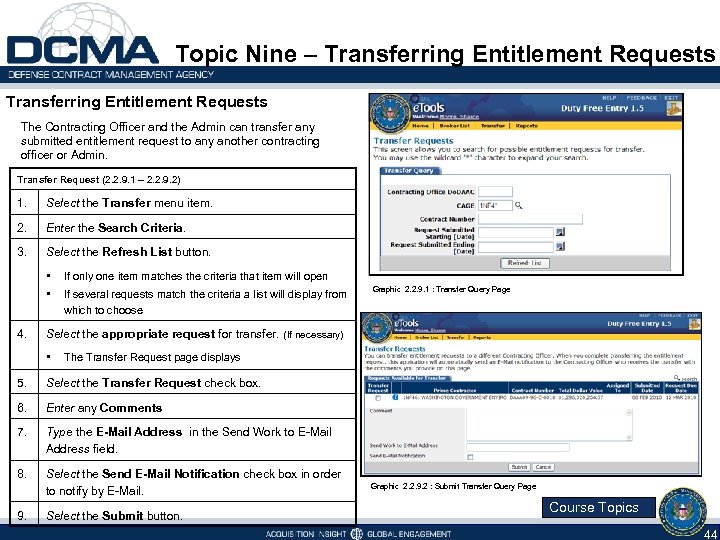
Task: Open calendar for Request Submitted Starting date
Action: (560, 232)
